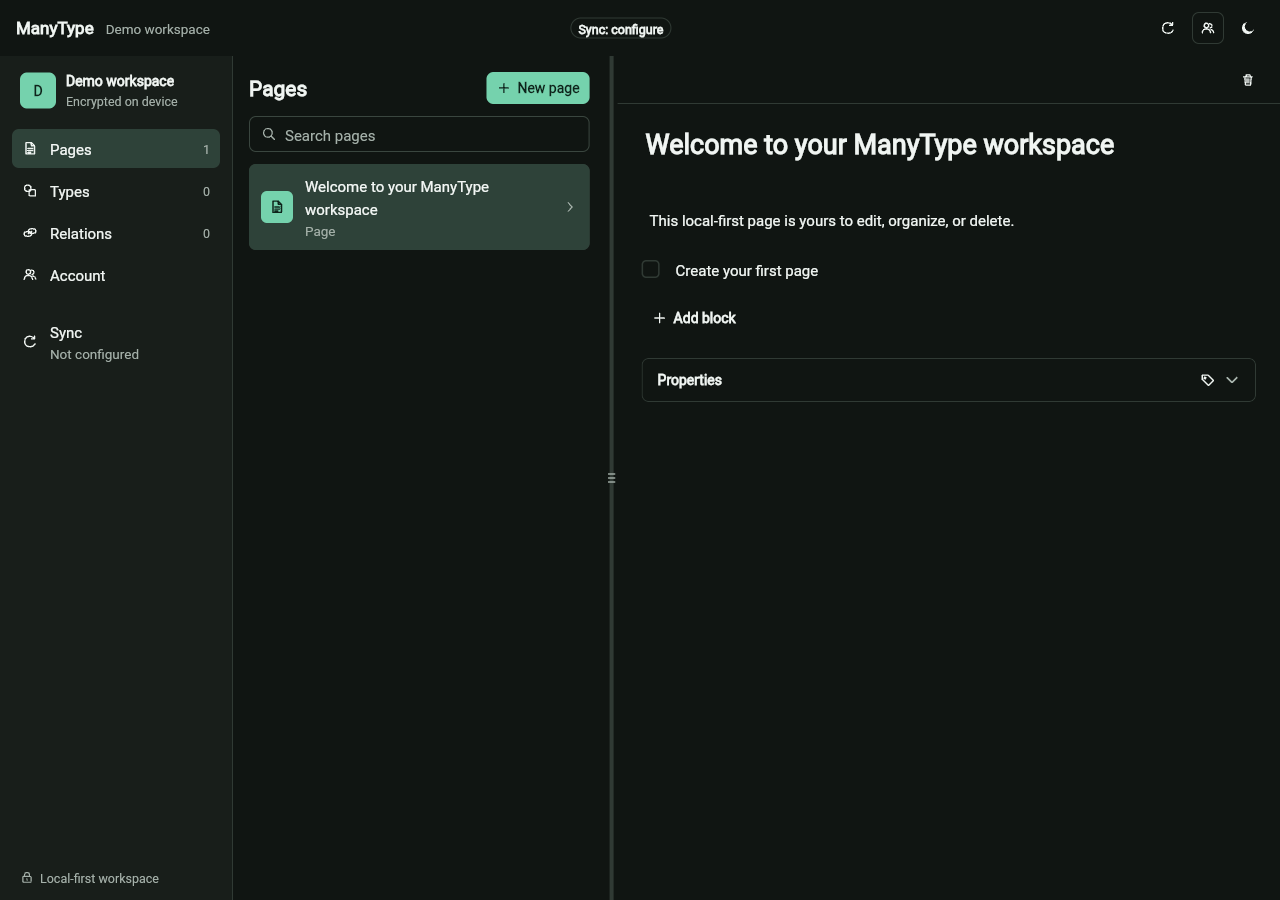The image size is (1280, 900).
Task: Click 'Create your first page' text
Action: 746,271
